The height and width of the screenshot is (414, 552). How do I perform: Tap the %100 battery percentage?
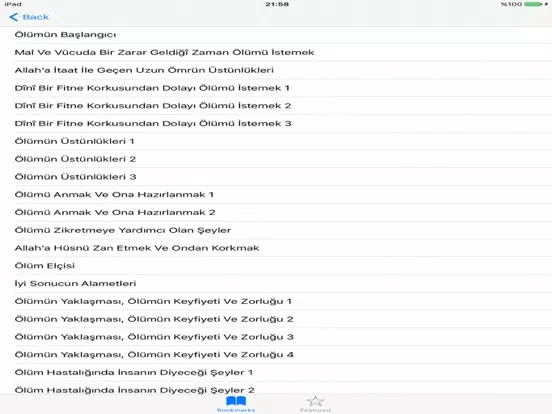pyautogui.click(x=511, y=4)
